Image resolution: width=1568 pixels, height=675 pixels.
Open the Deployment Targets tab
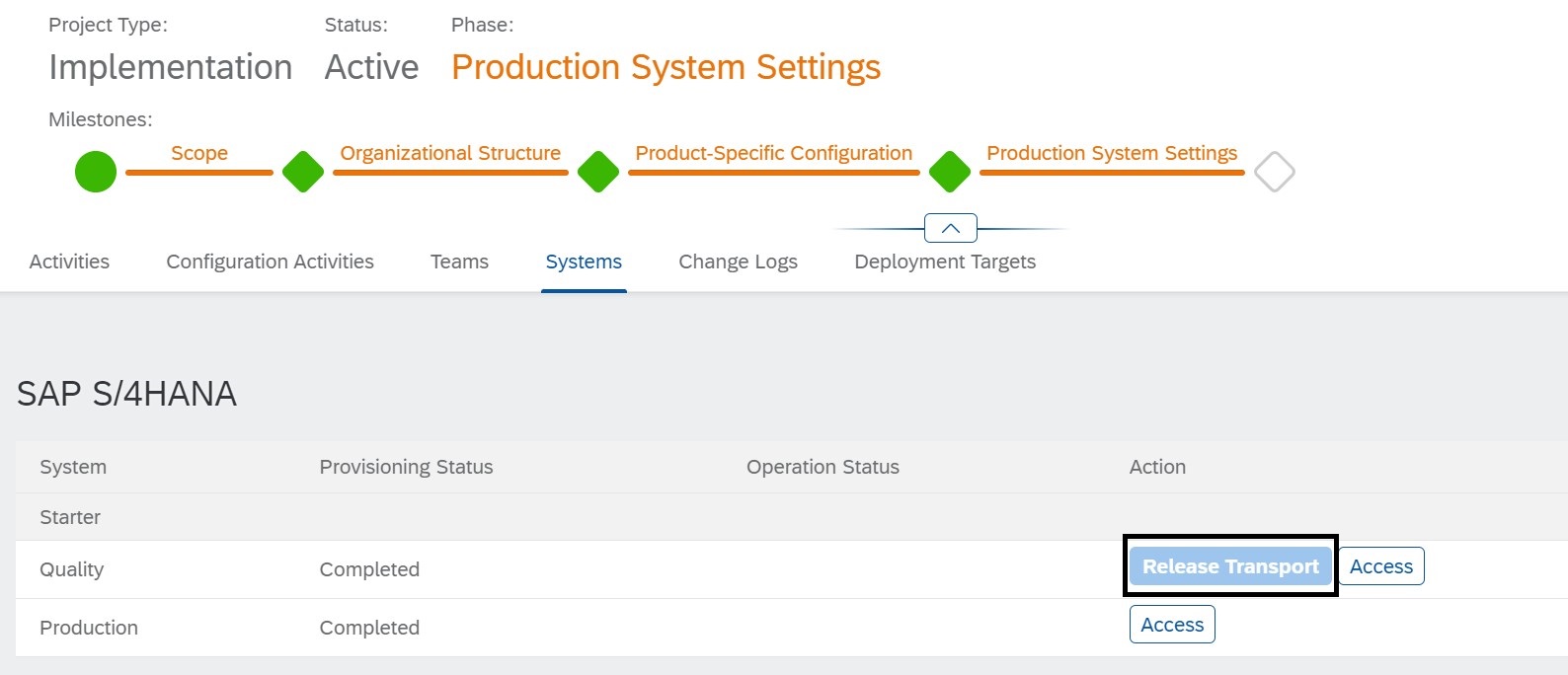click(x=945, y=262)
